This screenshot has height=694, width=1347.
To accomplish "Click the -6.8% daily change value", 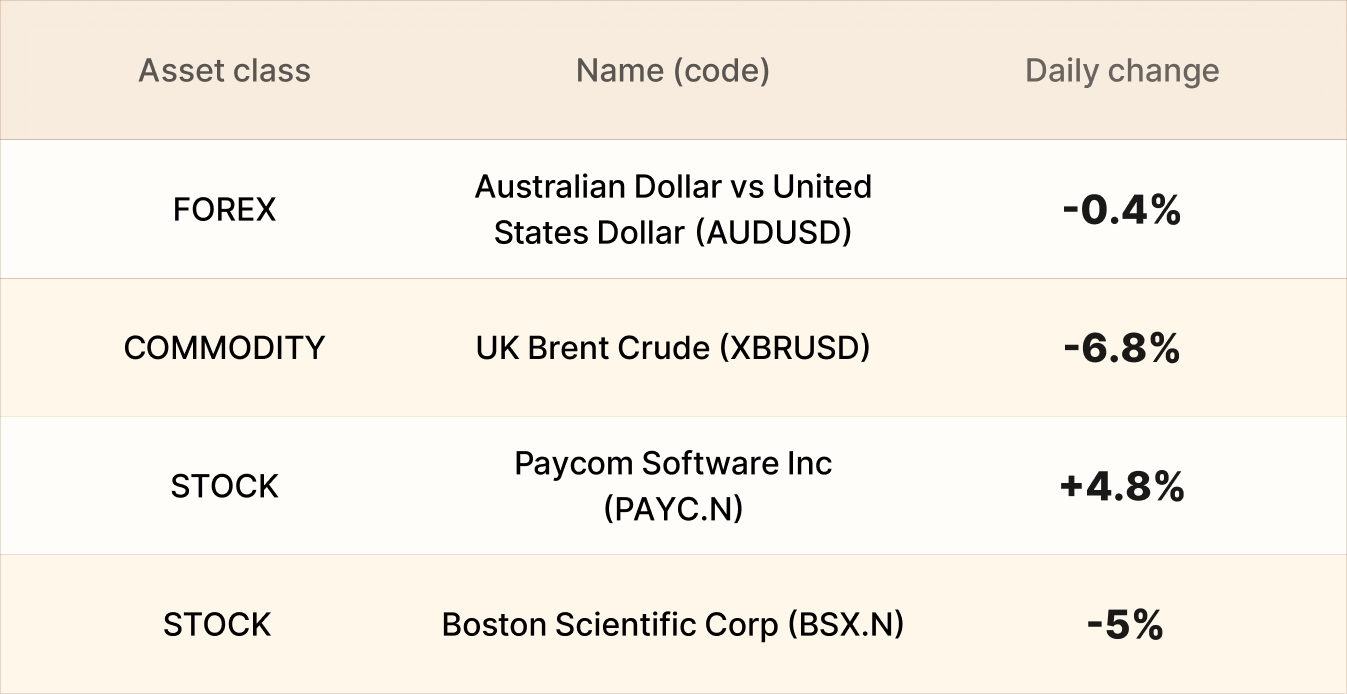I will coord(1122,348).
